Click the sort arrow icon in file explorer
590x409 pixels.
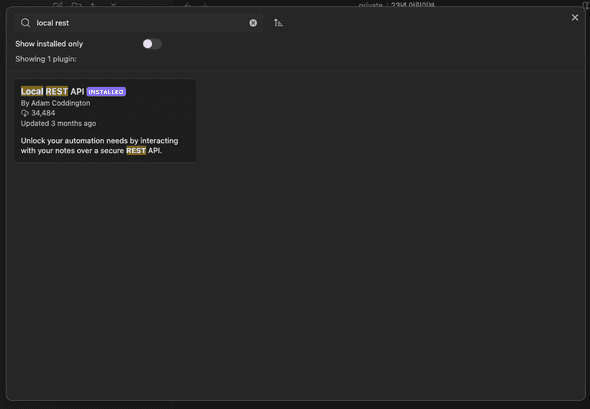tap(93, 5)
